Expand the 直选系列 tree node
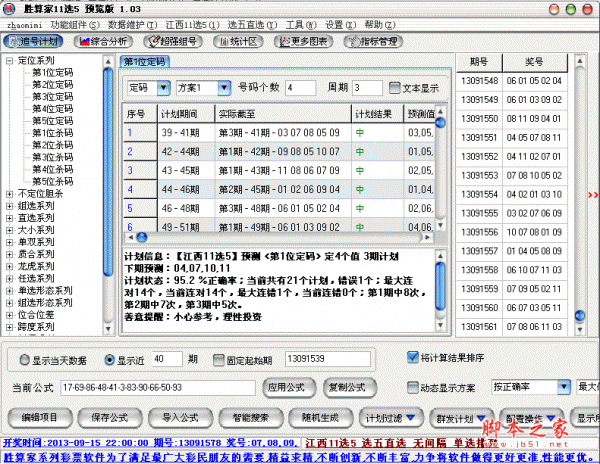The width and height of the screenshot is (600, 464). pyautogui.click(x=10, y=218)
